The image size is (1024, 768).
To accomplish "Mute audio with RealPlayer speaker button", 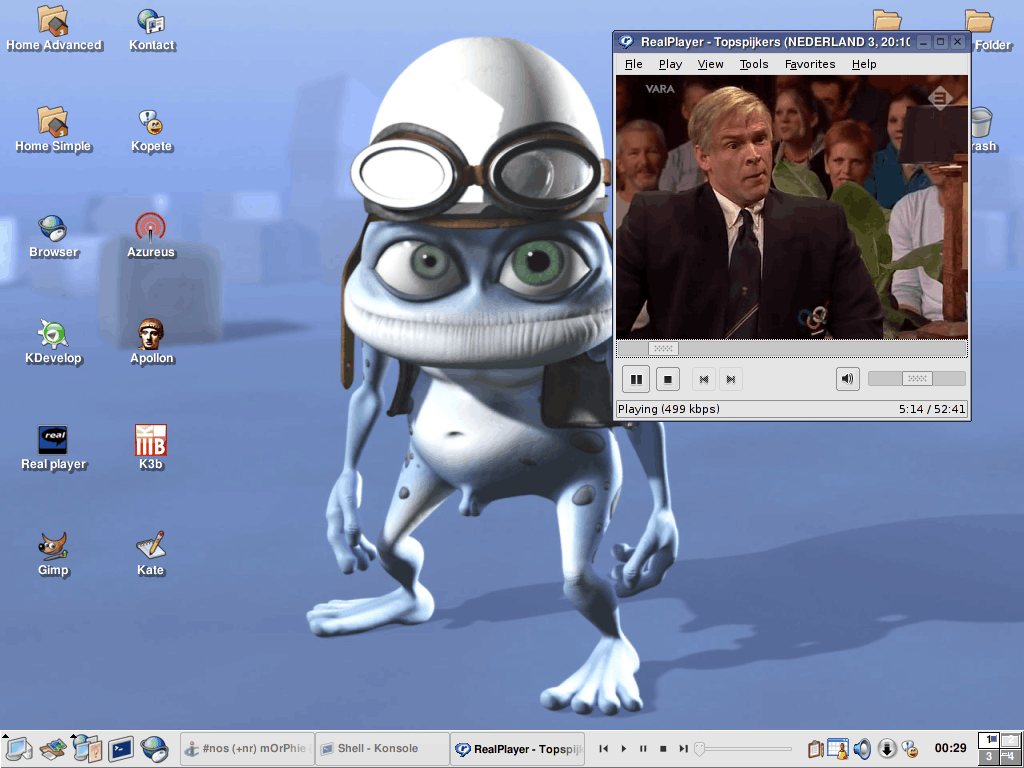I will click(x=848, y=378).
